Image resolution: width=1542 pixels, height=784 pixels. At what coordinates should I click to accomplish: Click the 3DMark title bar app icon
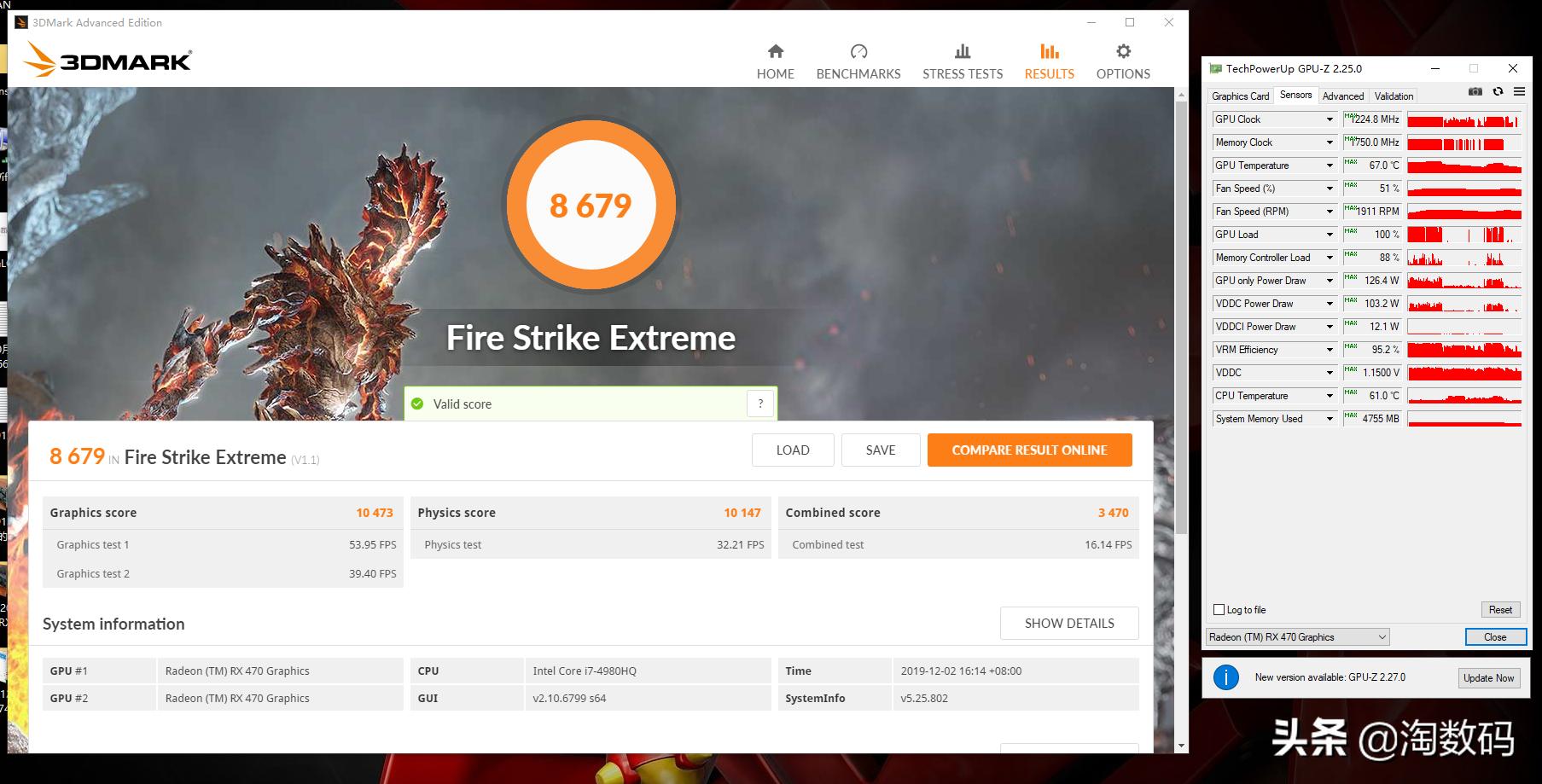point(20,22)
